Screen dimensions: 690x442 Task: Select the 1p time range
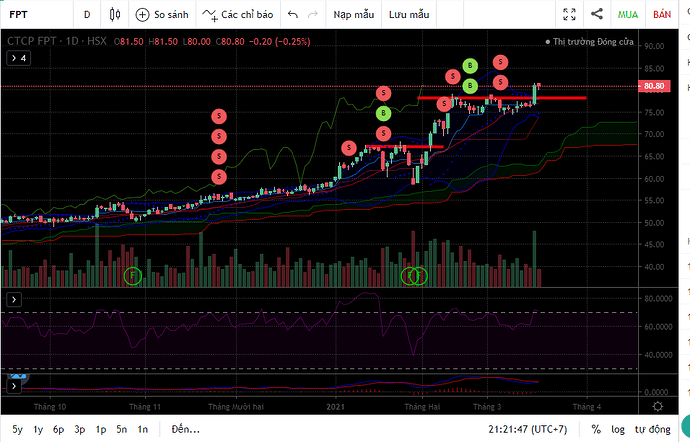point(101,429)
